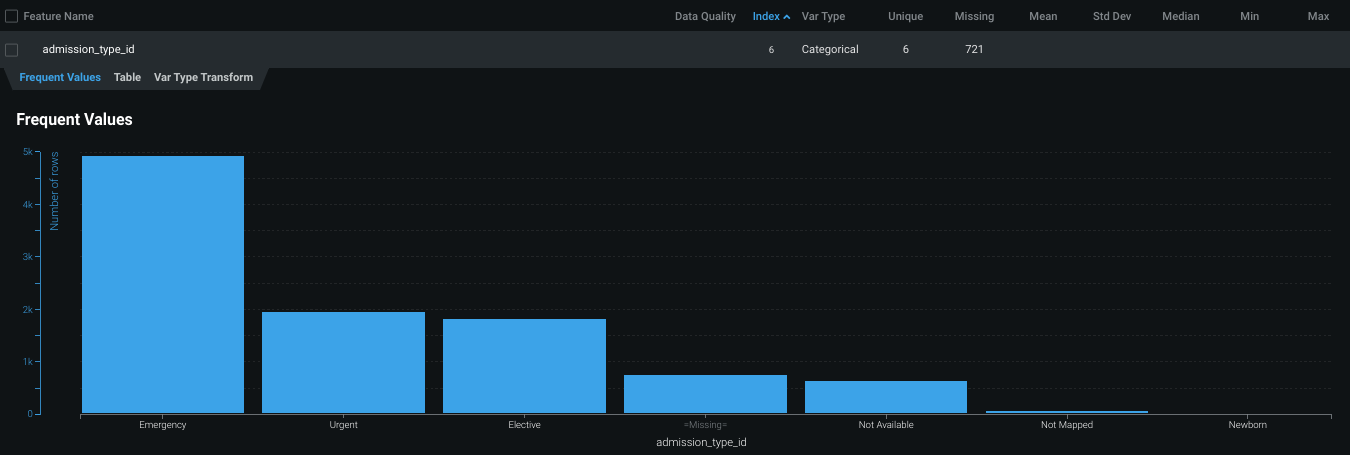Sort by Feature Name column header
1350x455 pixels.
click(x=58, y=16)
